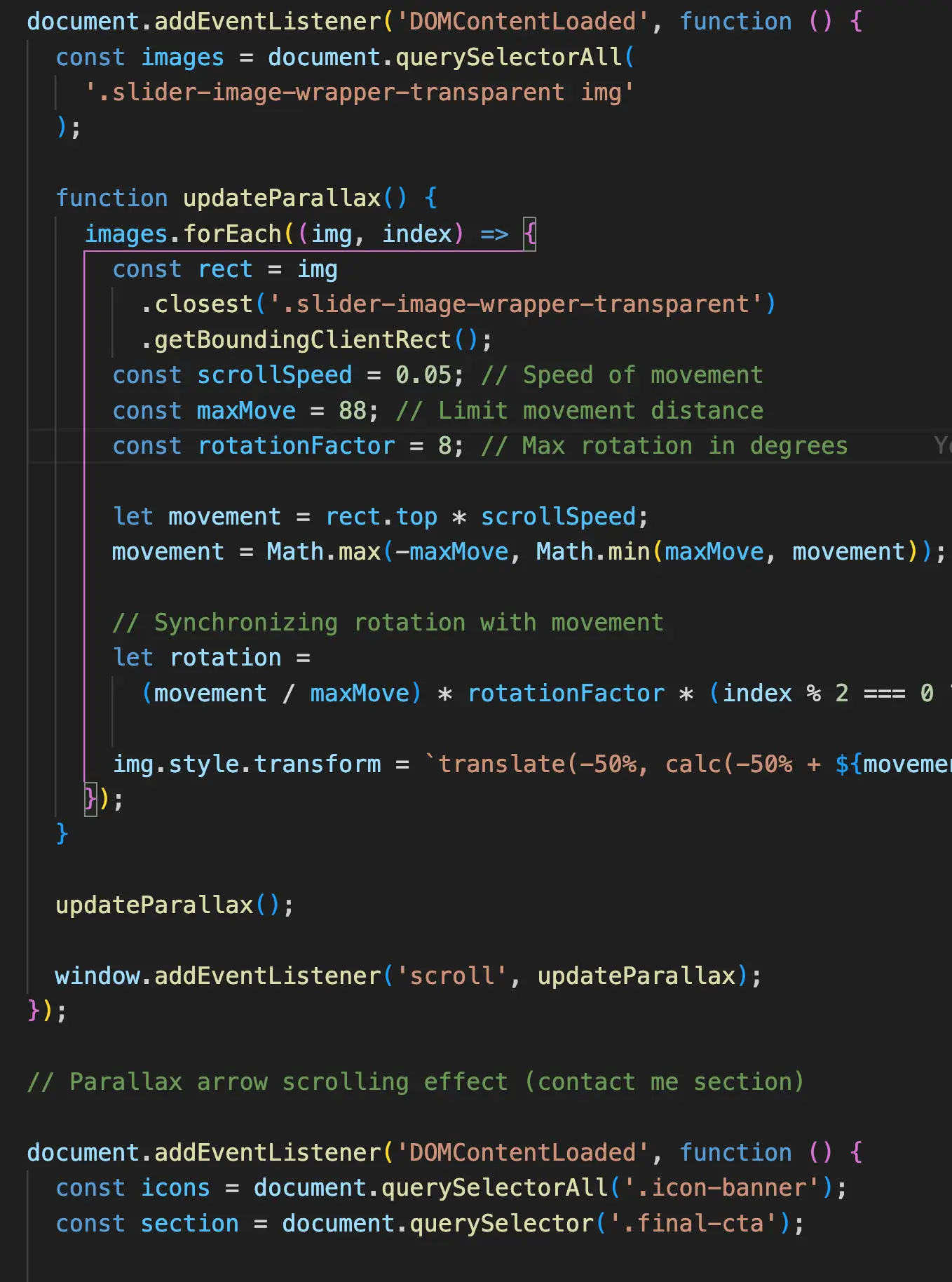Click the 'translate(-50%, calc(-50%' template string
This screenshot has height=1282, width=952.
[615, 764]
